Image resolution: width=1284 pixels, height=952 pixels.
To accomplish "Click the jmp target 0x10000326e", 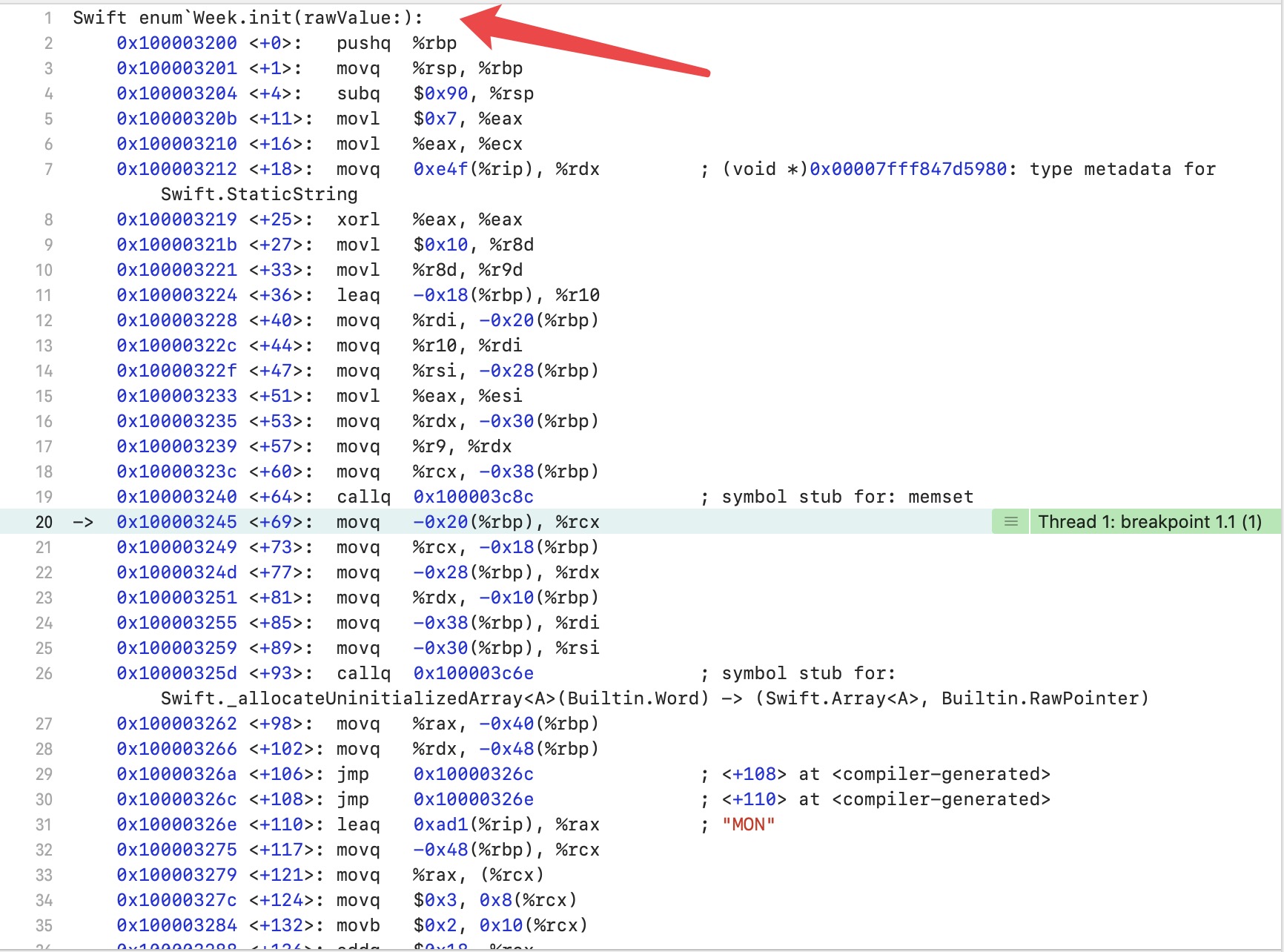I will [473, 799].
